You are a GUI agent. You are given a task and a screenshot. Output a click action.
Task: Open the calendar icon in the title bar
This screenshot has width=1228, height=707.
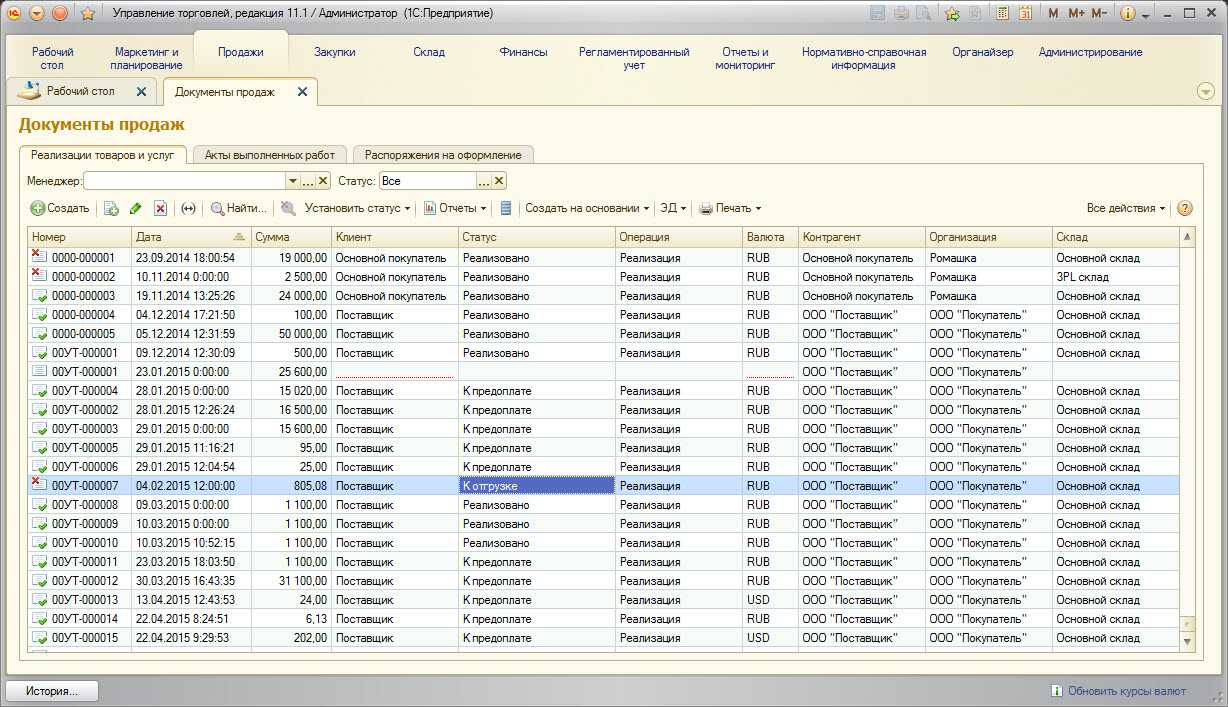click(x=1025, y=14)
